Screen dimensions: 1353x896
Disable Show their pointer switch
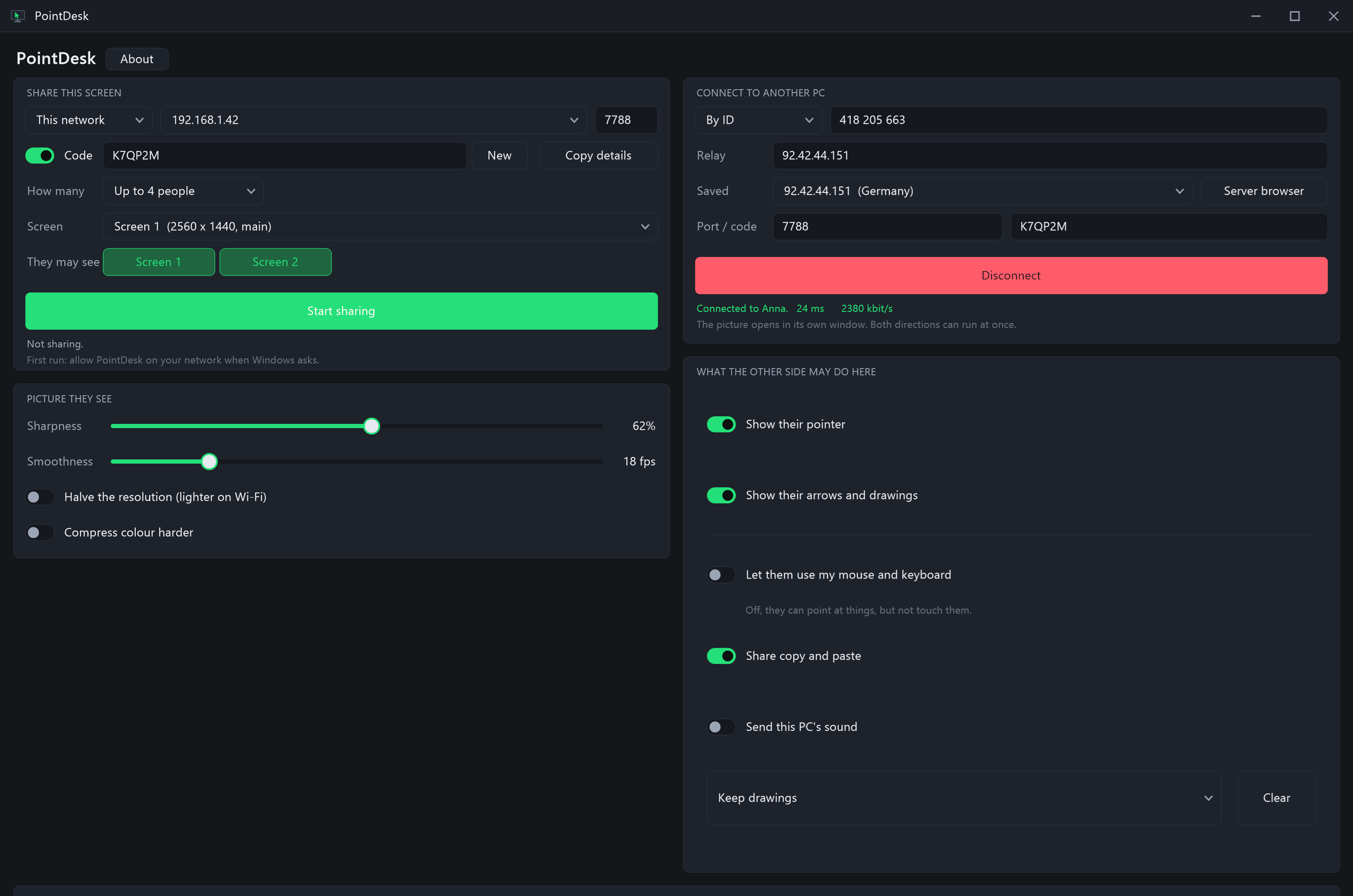[721, 425]
